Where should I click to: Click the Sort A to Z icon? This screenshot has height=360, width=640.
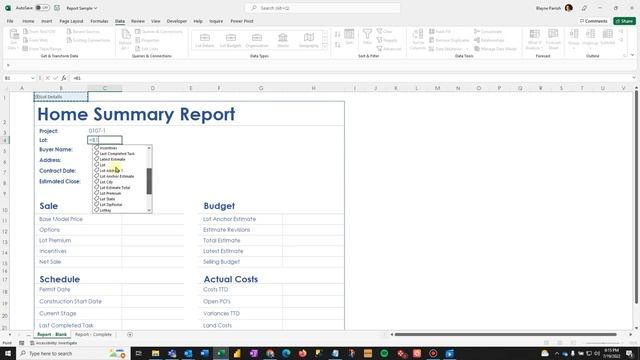pyautogui.click(x=338, y=35)
